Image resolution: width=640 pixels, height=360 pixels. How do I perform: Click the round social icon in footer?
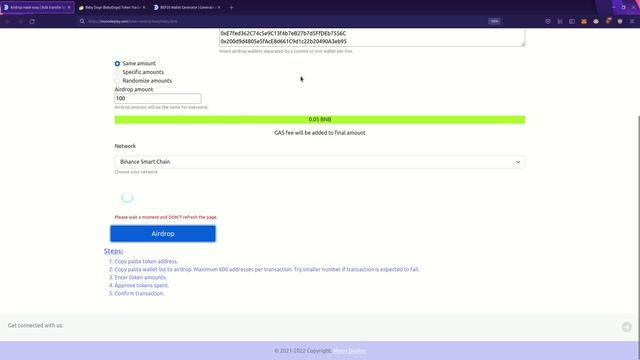pos(627,327)
